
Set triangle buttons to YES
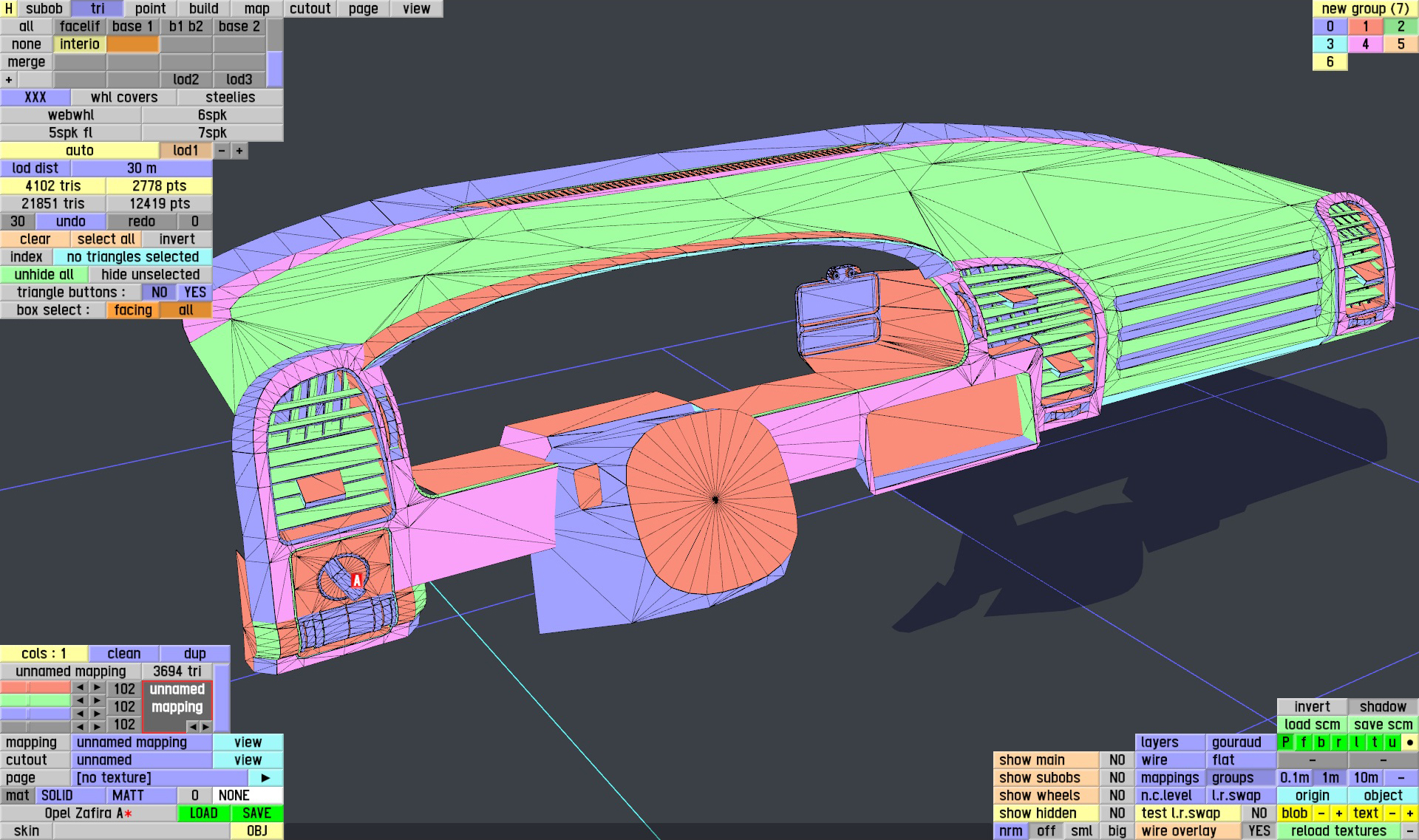click(x=194, y=293)
